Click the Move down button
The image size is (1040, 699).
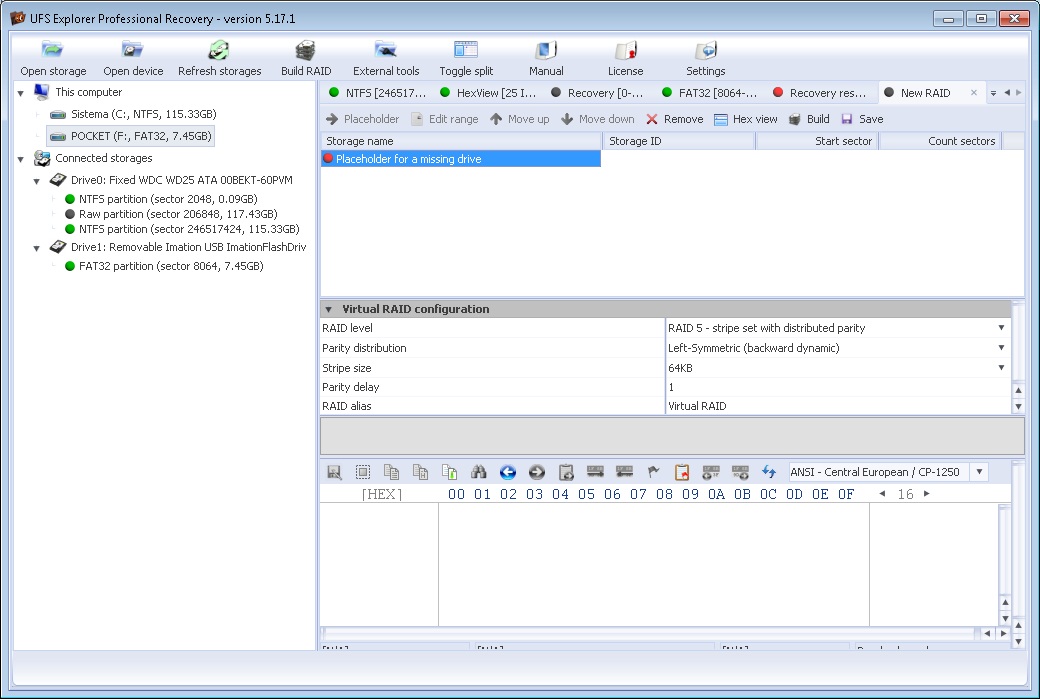point(598,119)
